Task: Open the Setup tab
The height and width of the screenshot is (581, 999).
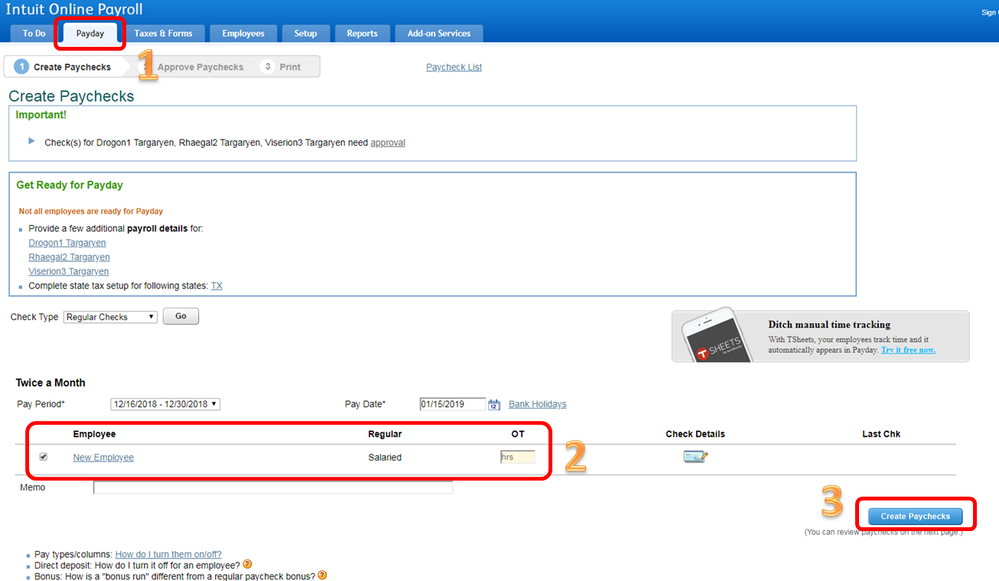Action: (x=305, y=33)
